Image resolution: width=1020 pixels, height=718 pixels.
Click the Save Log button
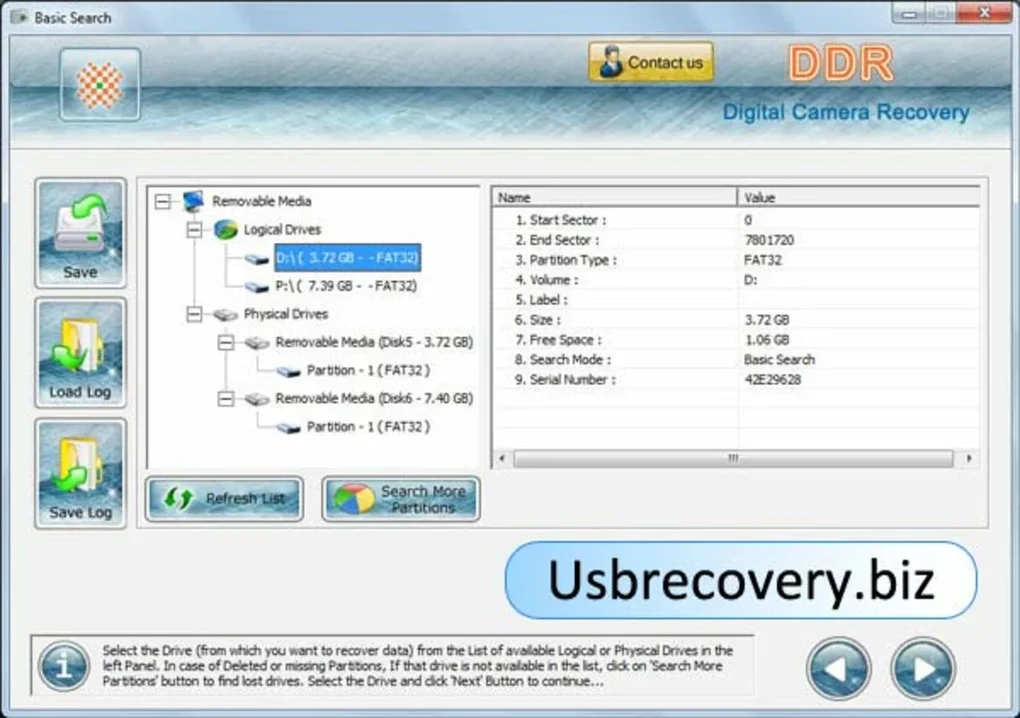point(80,473)
